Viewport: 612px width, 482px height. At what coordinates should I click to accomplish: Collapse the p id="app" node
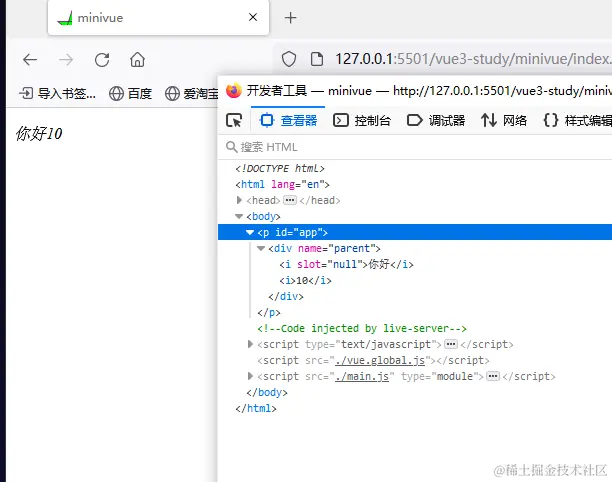(250, 232)
